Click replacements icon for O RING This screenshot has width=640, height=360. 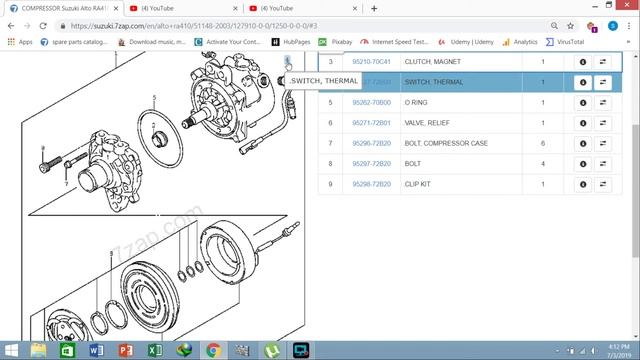point(603,103)
